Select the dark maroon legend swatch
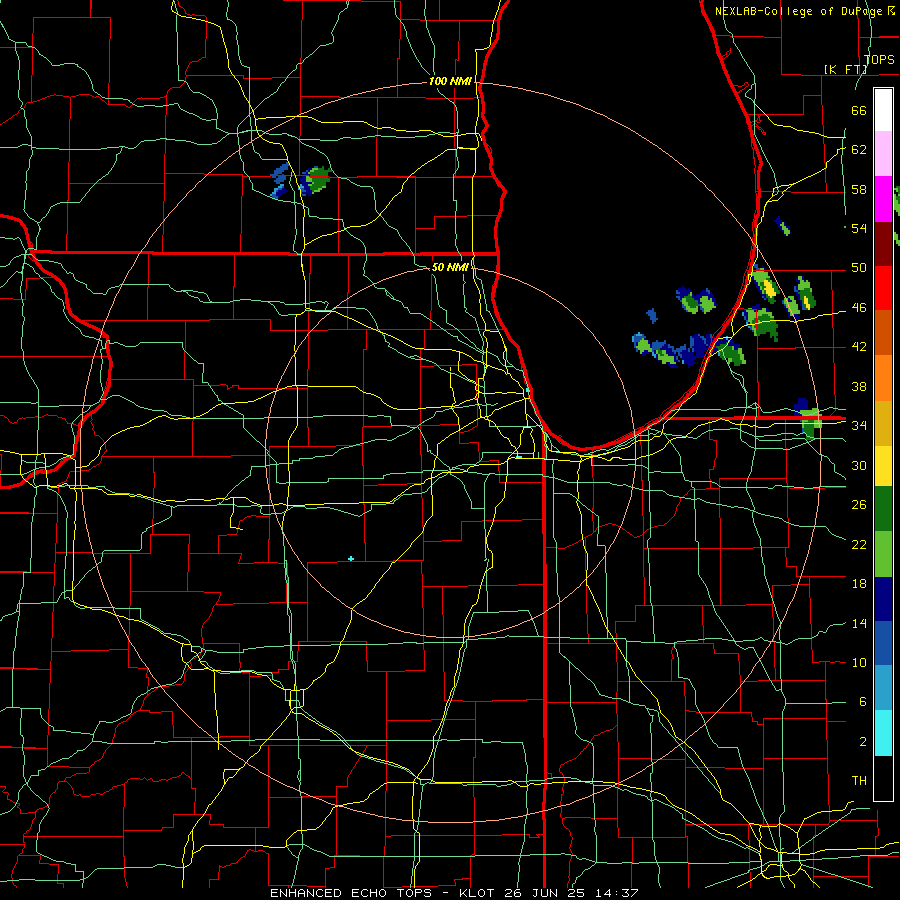 point(883,244)
